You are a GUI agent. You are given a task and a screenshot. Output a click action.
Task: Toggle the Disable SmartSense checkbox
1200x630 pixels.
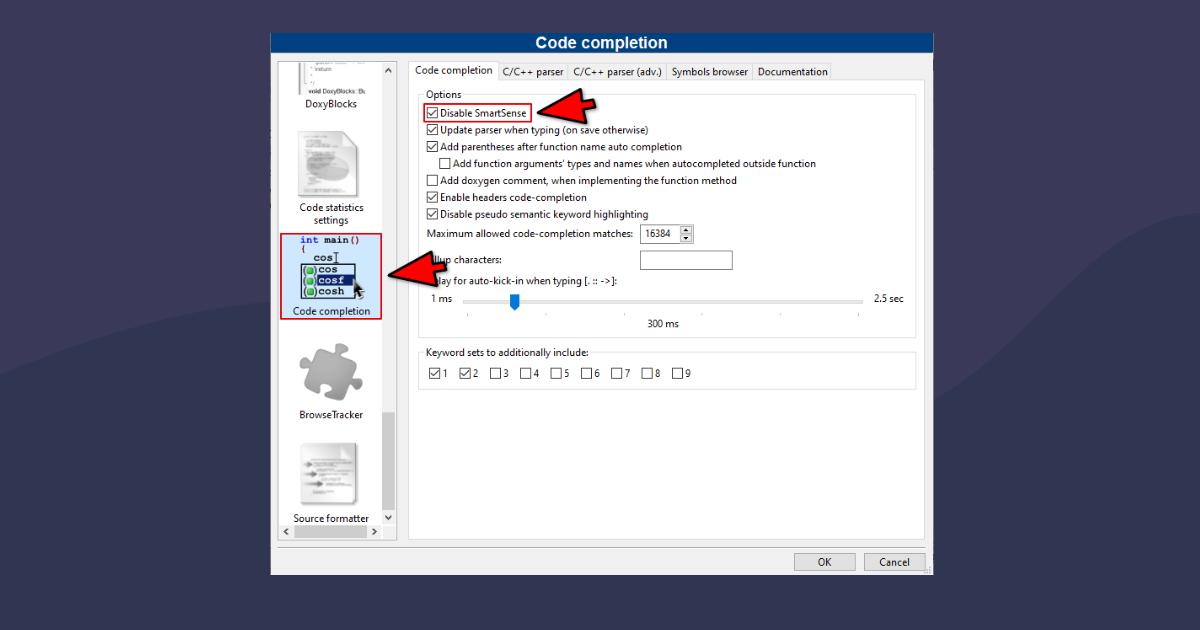[x=432, y=113]
